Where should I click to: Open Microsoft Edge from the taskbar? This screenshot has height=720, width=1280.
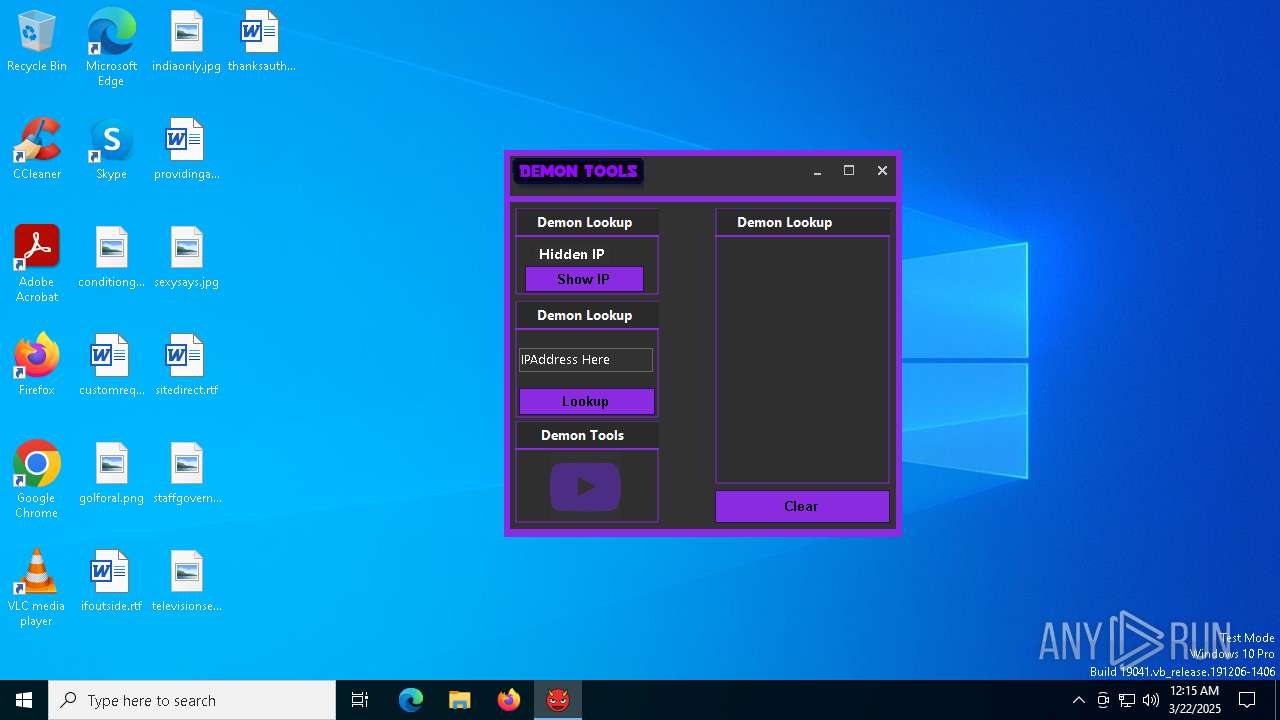pos(411,700)
